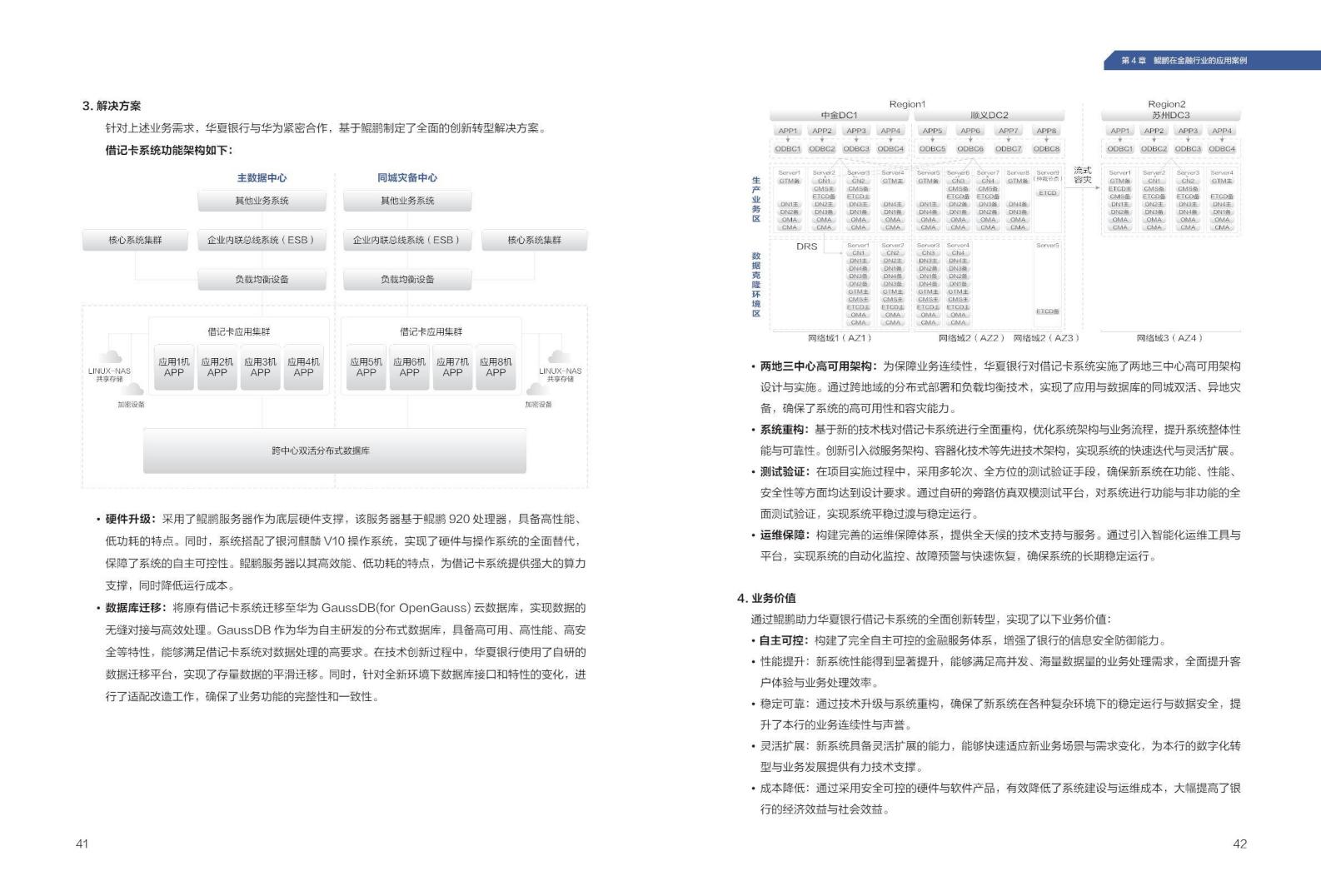Click the 应用4机 APP box
This screenshot has width=1321, height=896.
click(x=303, y=367)
